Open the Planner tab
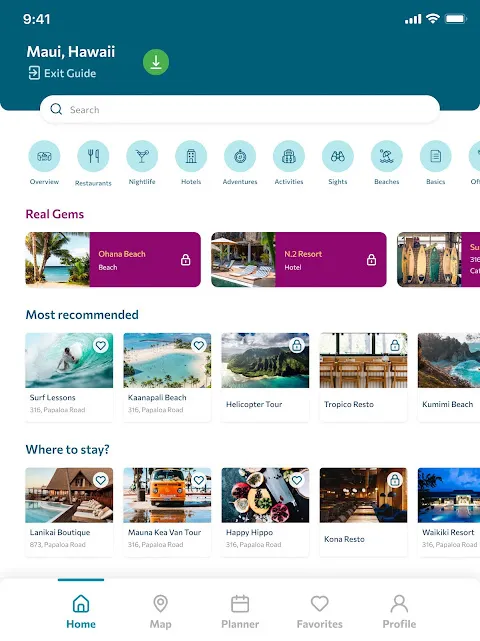The height and width of the screenshot is (641, 480). [x=240, y=612]
